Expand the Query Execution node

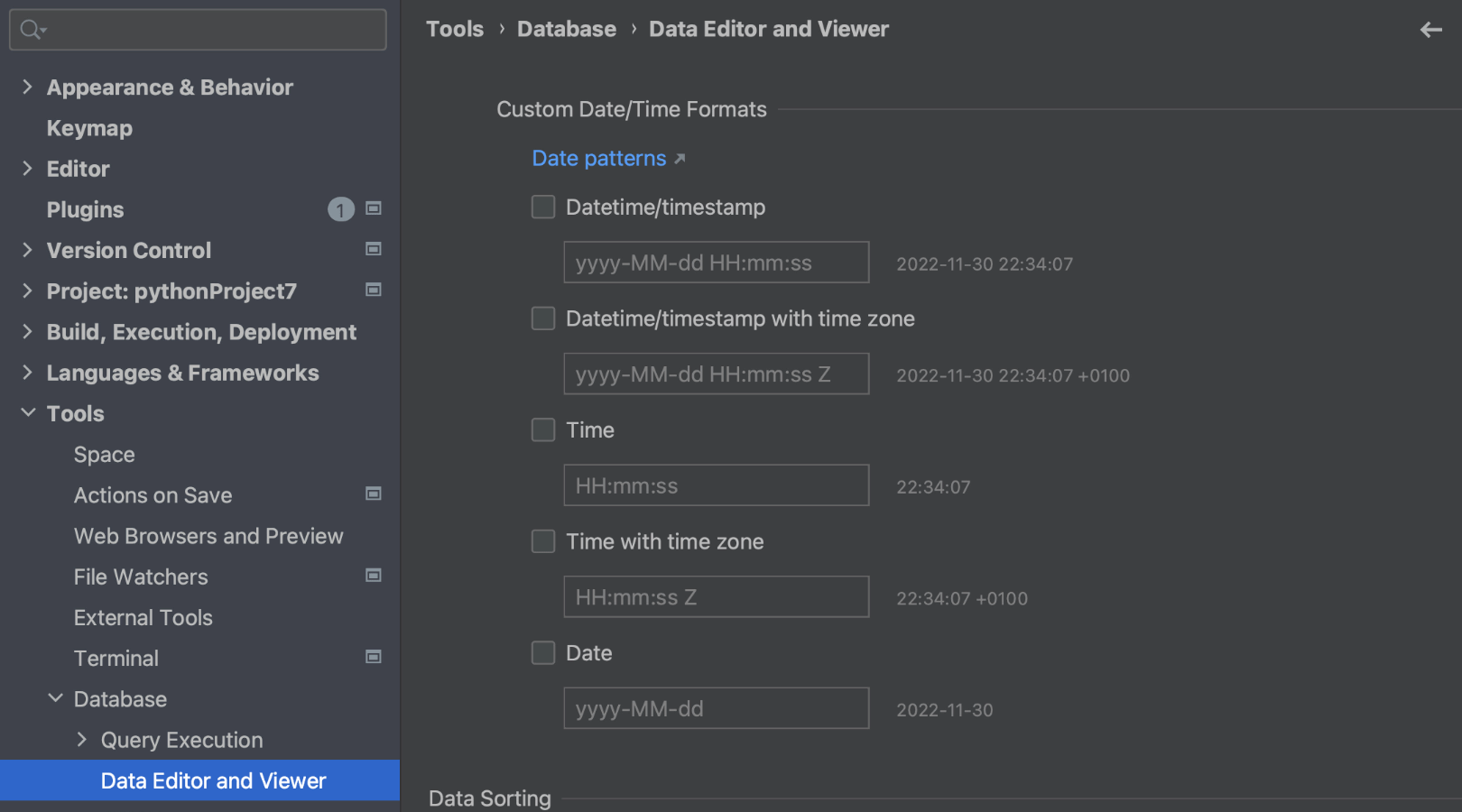tap(82, 740)
